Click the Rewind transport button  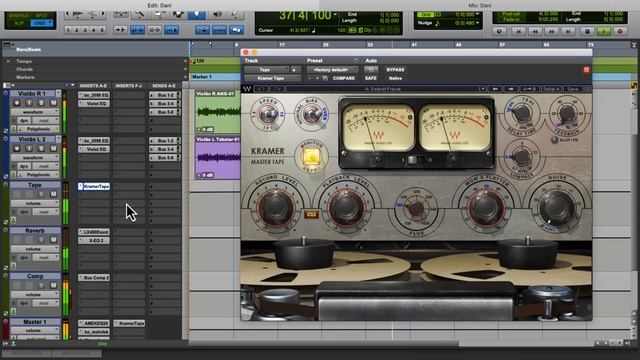535,31
